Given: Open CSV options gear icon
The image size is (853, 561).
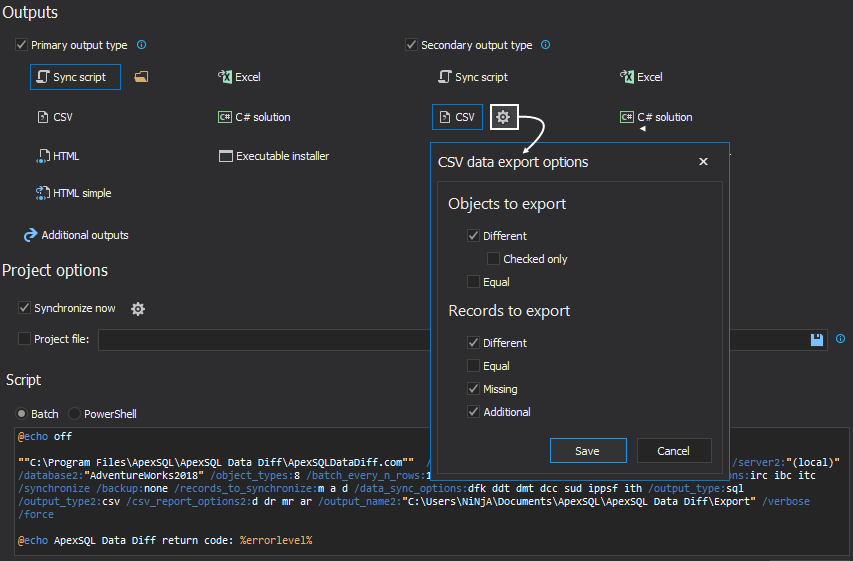Looking at the screenshot, I should 504,117.
